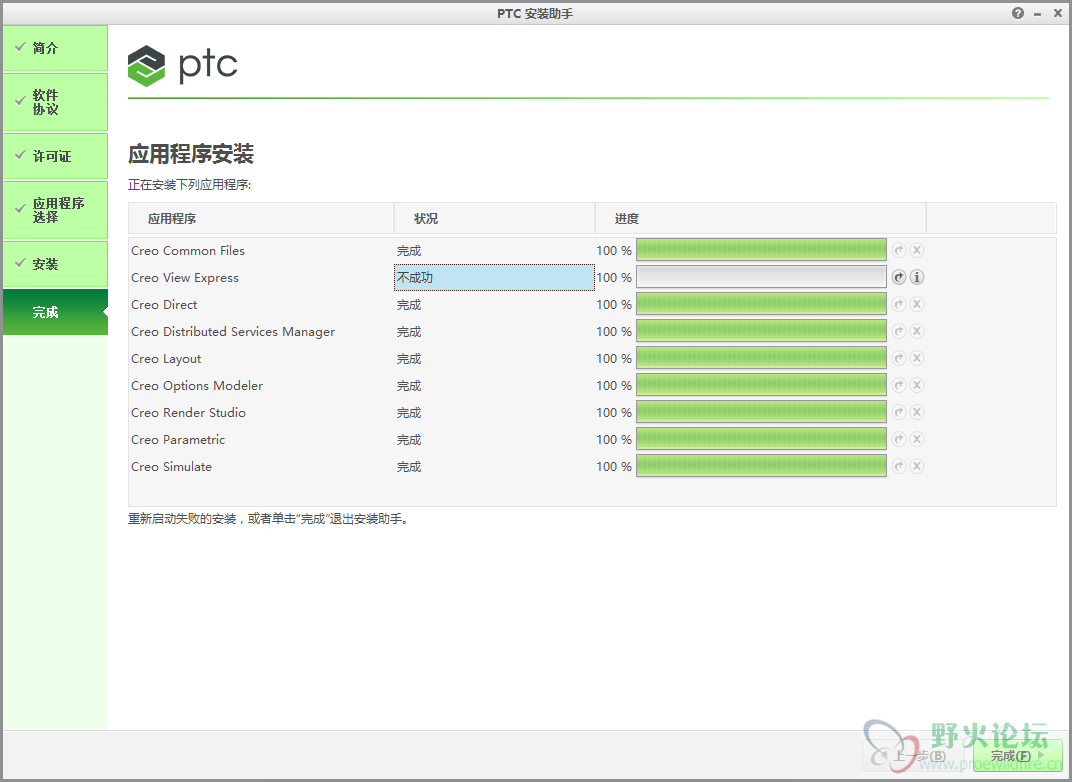Click cancel X icon for Creo Parametric
Image resolution: width=1072 pixels, height=782 pixels.
tap(917, 439)
